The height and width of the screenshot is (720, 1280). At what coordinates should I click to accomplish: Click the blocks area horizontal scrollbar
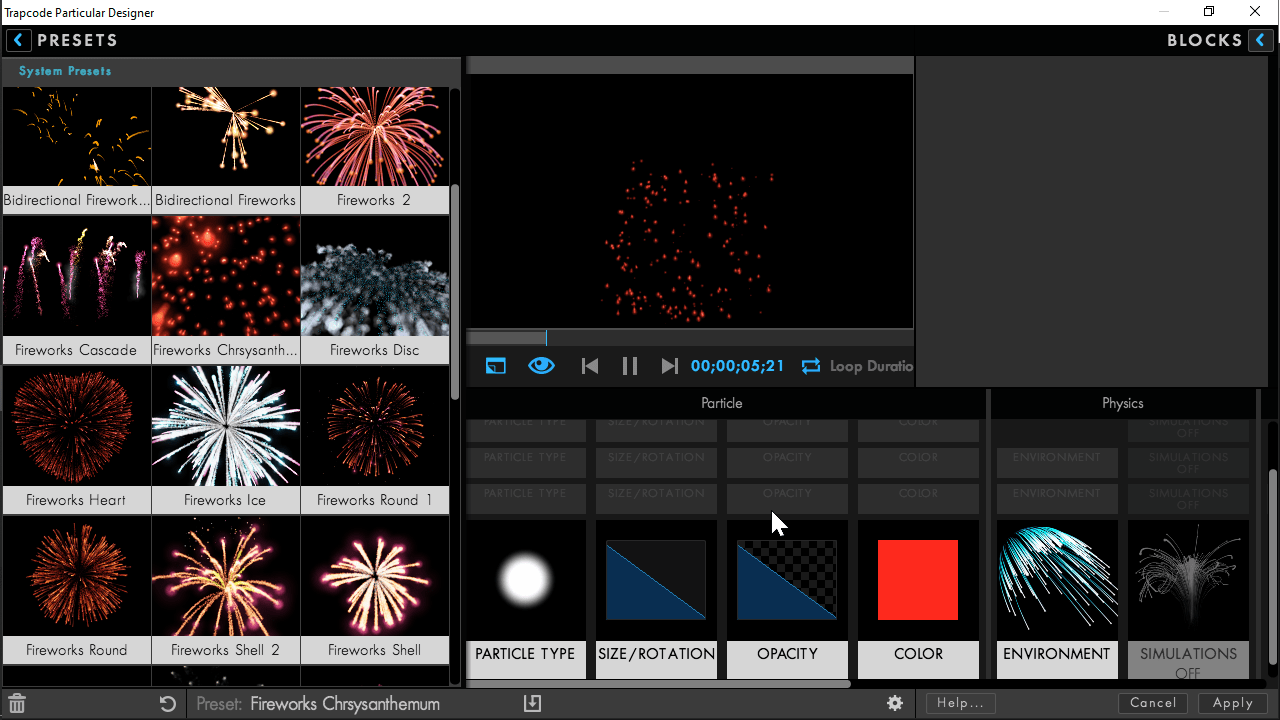(x=660, y=684)
